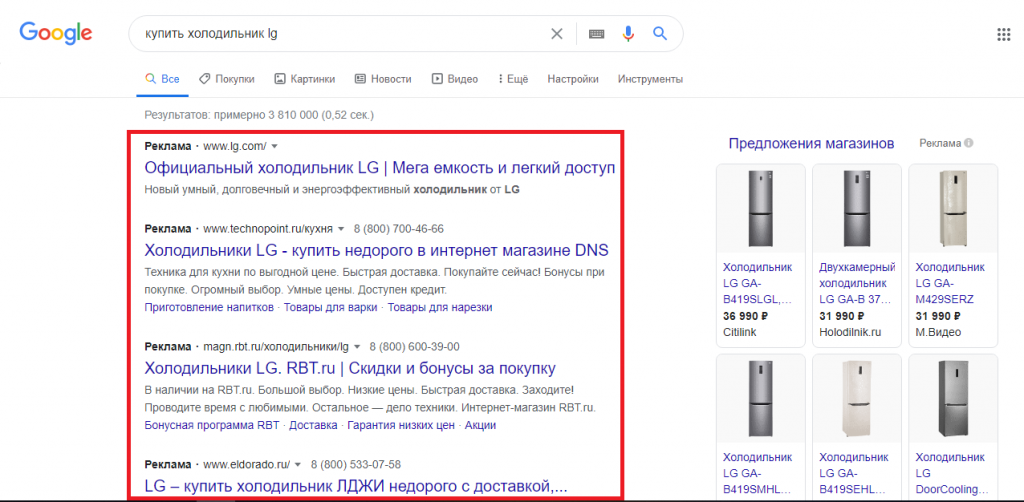The width and height of the screenshot is (1024, 502).
Task: Click the Citilink store name
Action: (x=739, y=332)
